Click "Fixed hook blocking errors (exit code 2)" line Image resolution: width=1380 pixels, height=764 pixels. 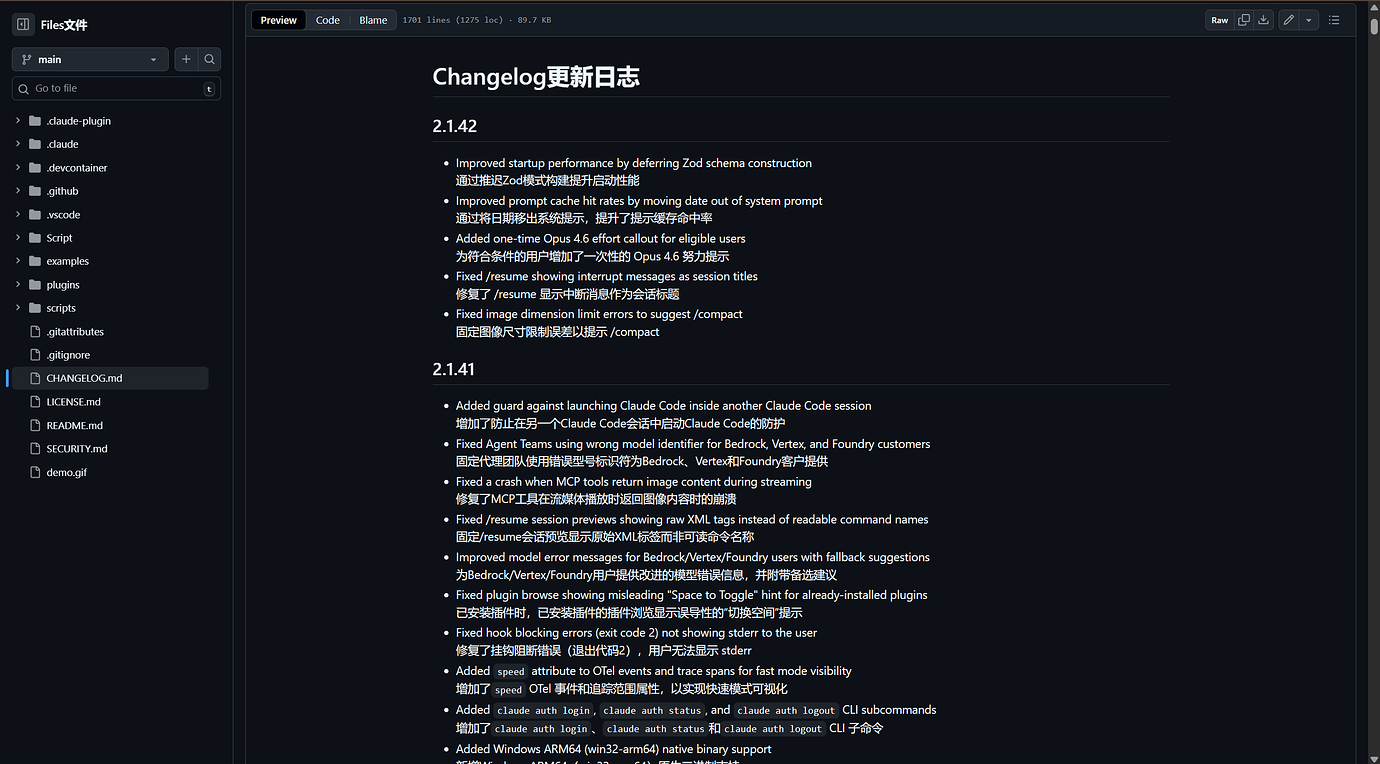(636, 633)
